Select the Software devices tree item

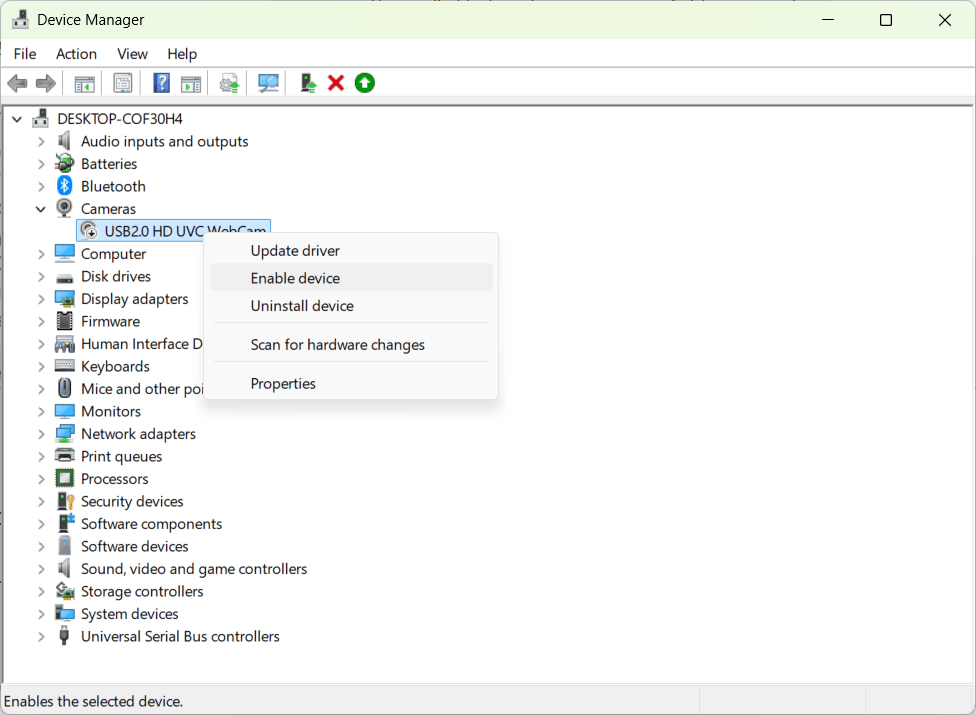[x=134, y=546]
